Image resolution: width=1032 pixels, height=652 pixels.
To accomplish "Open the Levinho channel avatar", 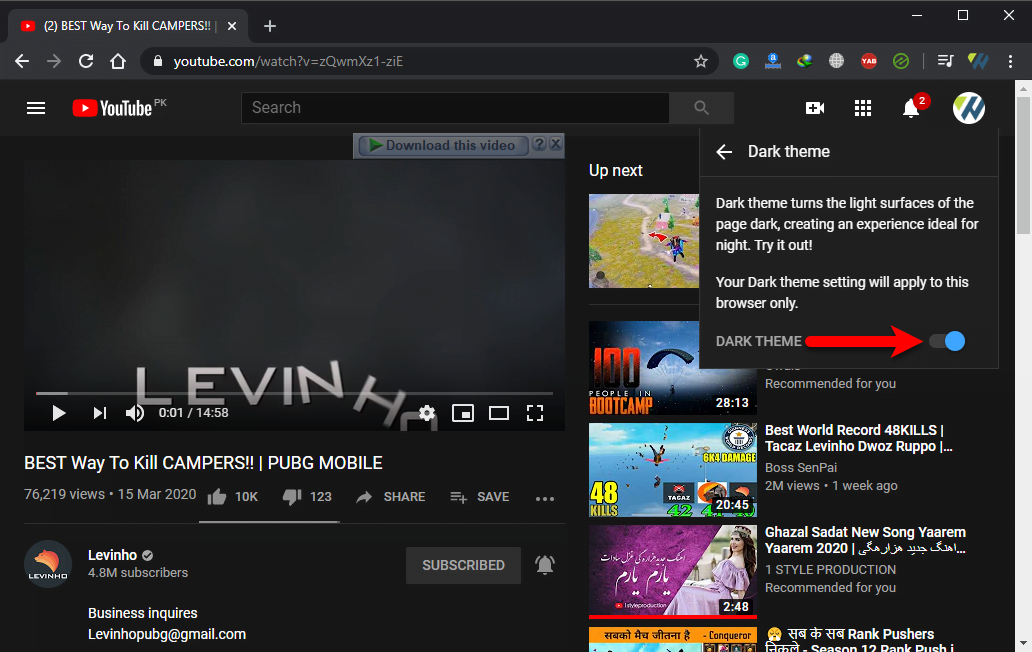I will click(48, 564).
